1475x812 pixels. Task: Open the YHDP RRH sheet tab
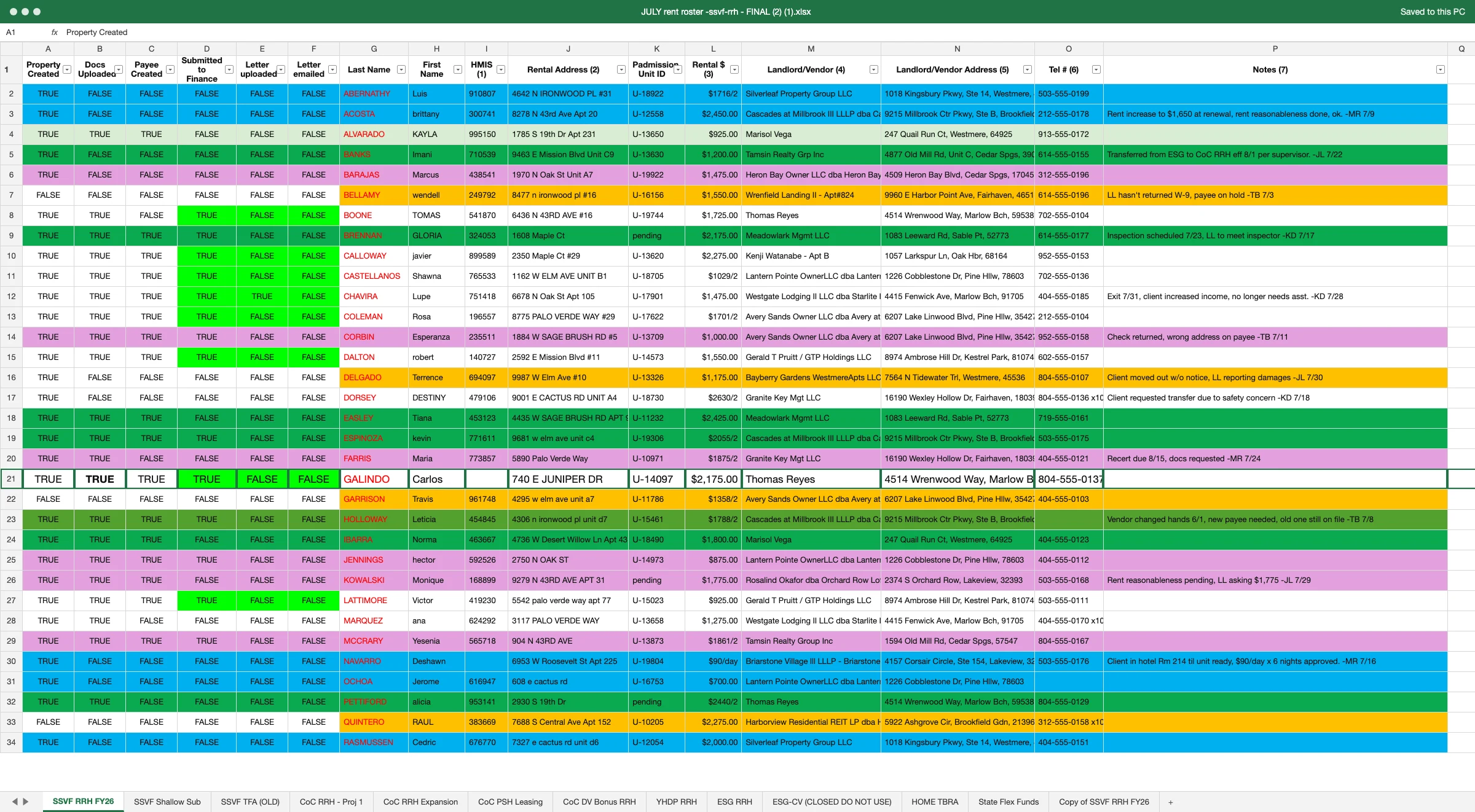point(676,802)
